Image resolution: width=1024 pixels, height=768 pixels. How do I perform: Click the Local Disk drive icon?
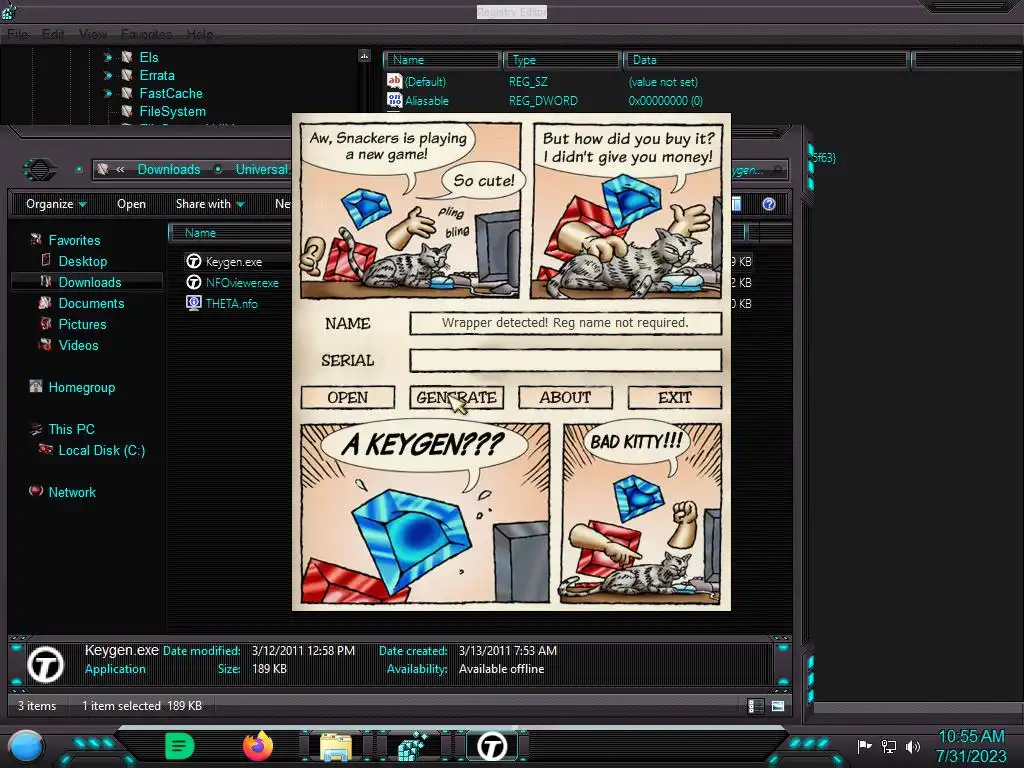(46, 449)
